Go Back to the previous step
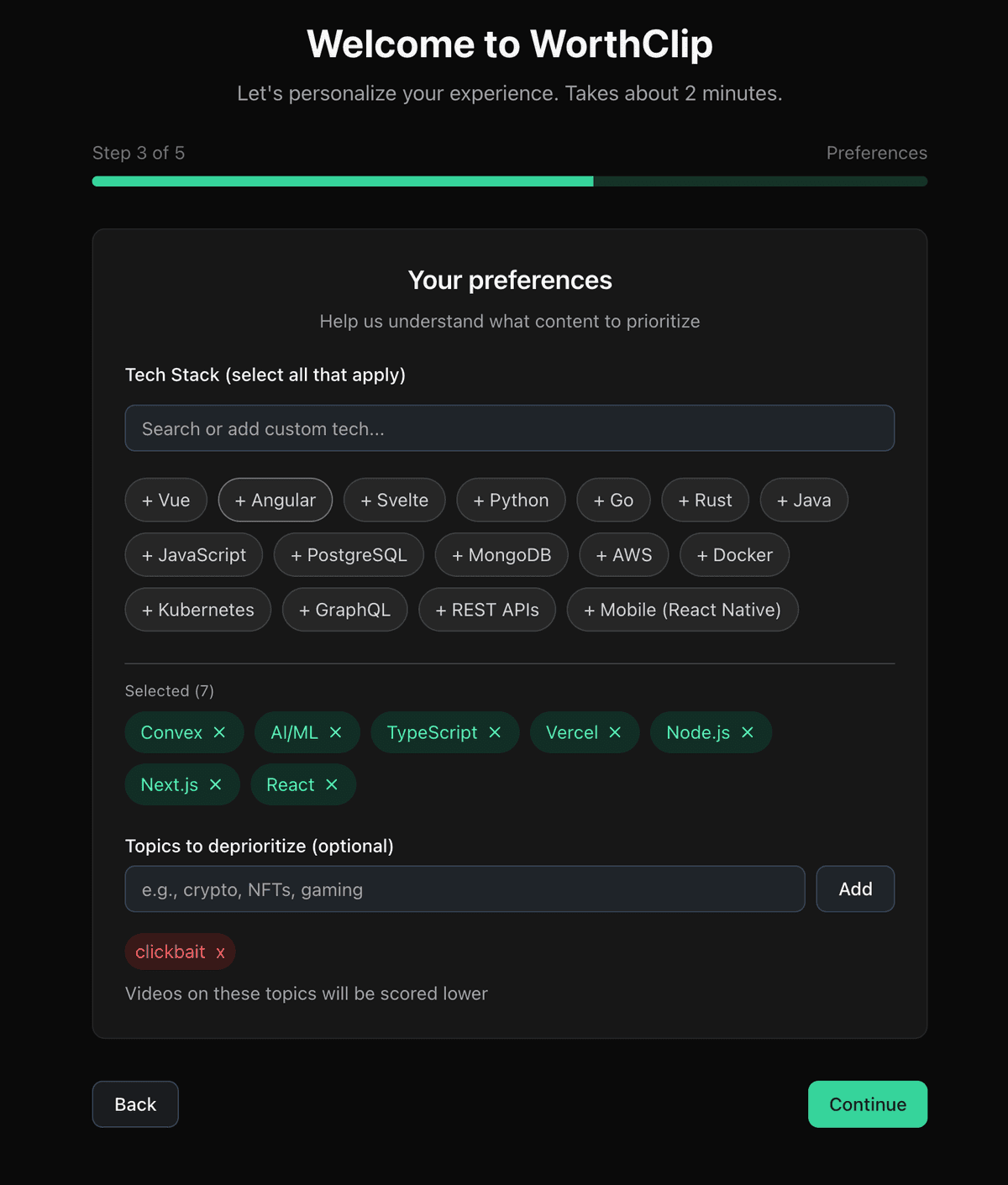The image size is (1008, 1185). tap(135, 1104)
